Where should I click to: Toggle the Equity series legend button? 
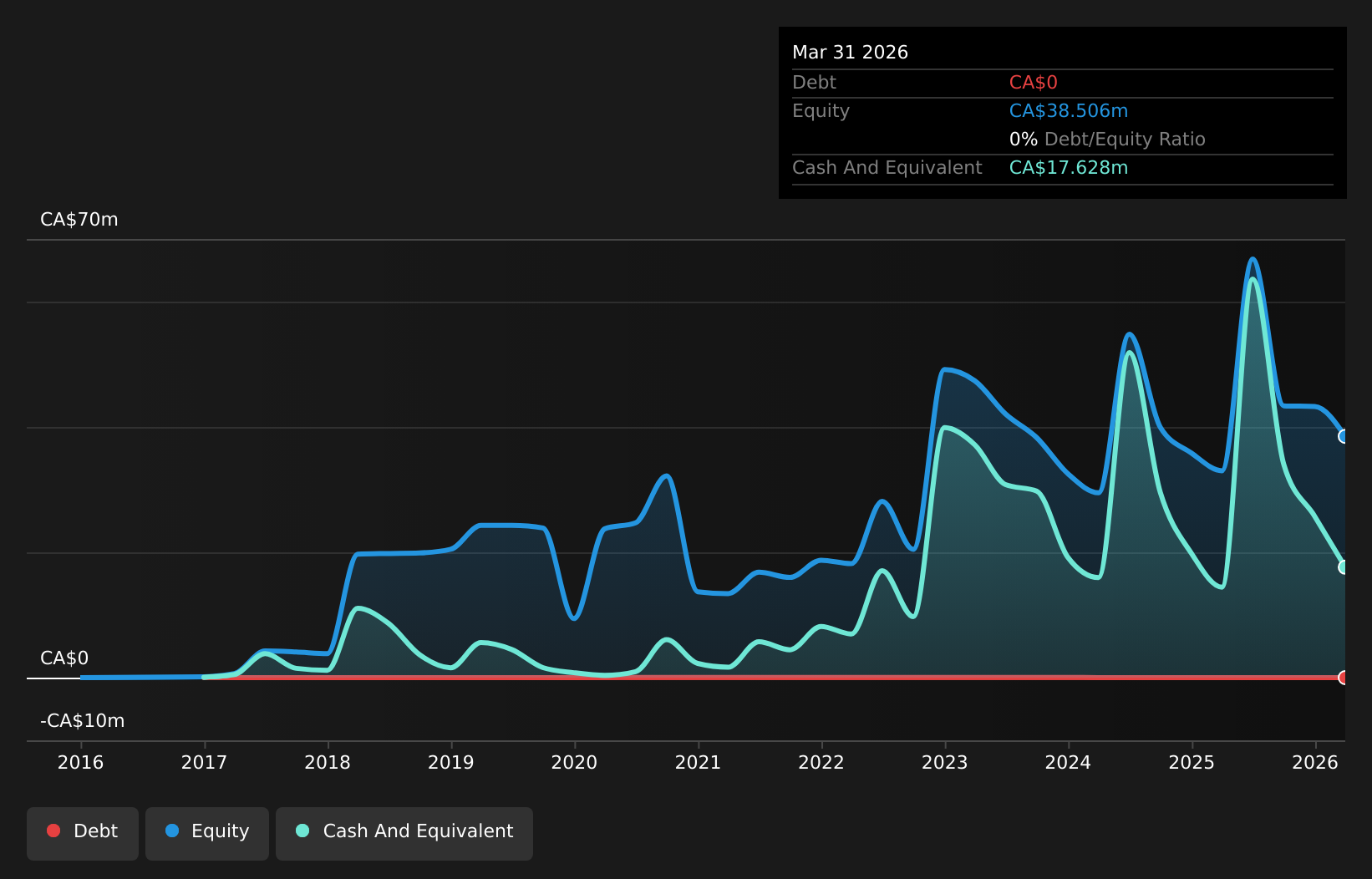coord(207,833)
